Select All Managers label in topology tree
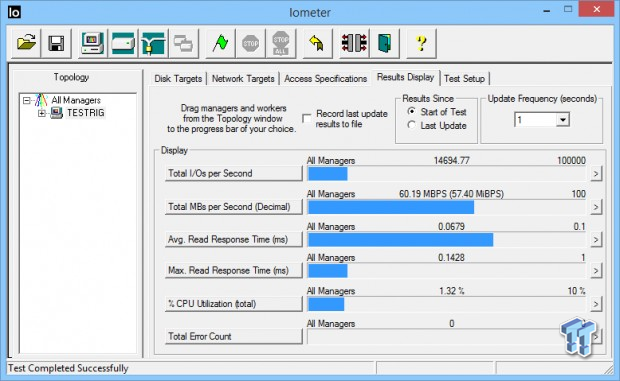620x381 pixels. (76, 100)
